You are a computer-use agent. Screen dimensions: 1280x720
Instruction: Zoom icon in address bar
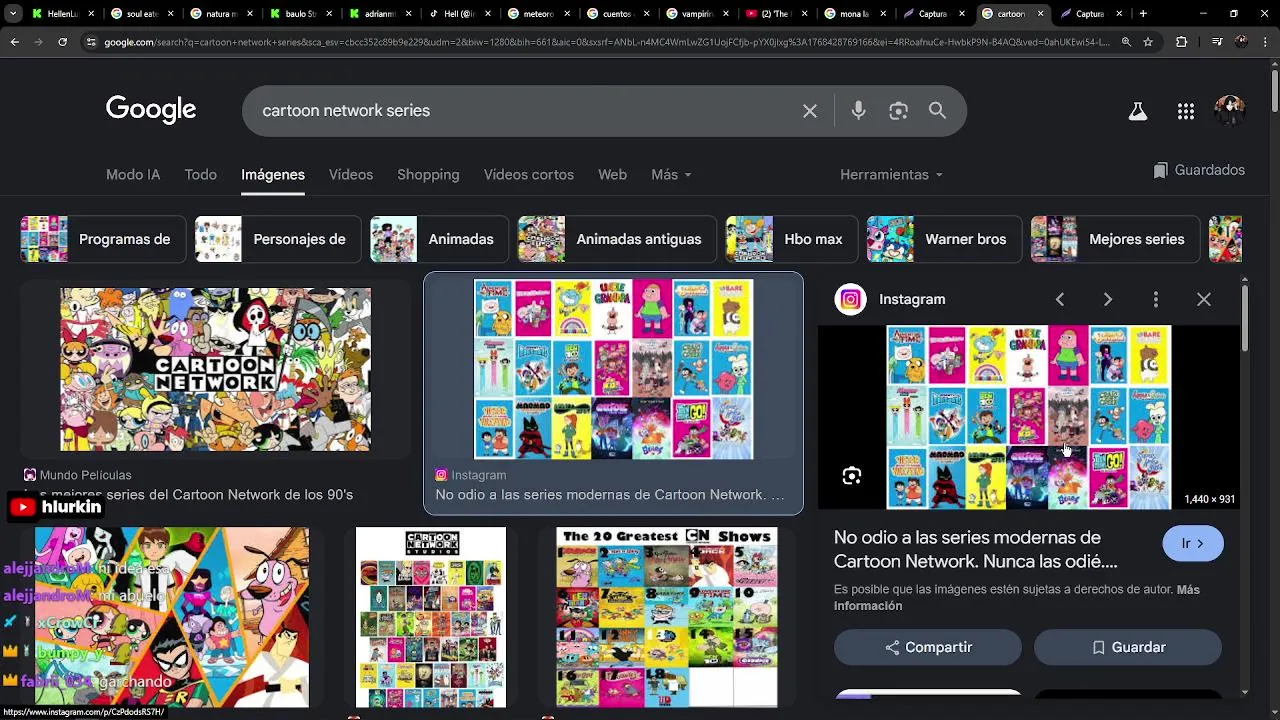(1126, 42)
